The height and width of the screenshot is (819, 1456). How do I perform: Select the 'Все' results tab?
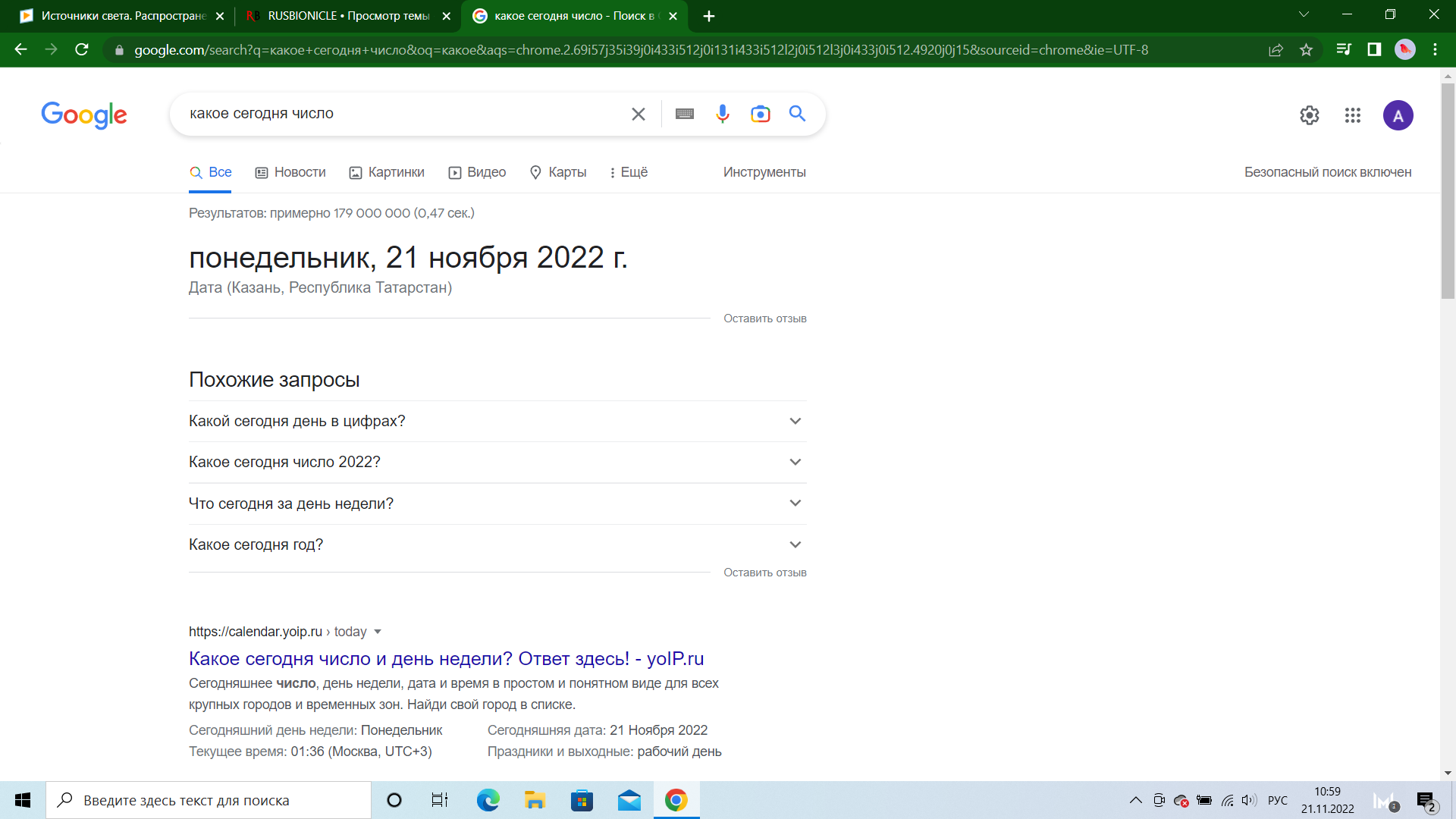pos(211,172)
